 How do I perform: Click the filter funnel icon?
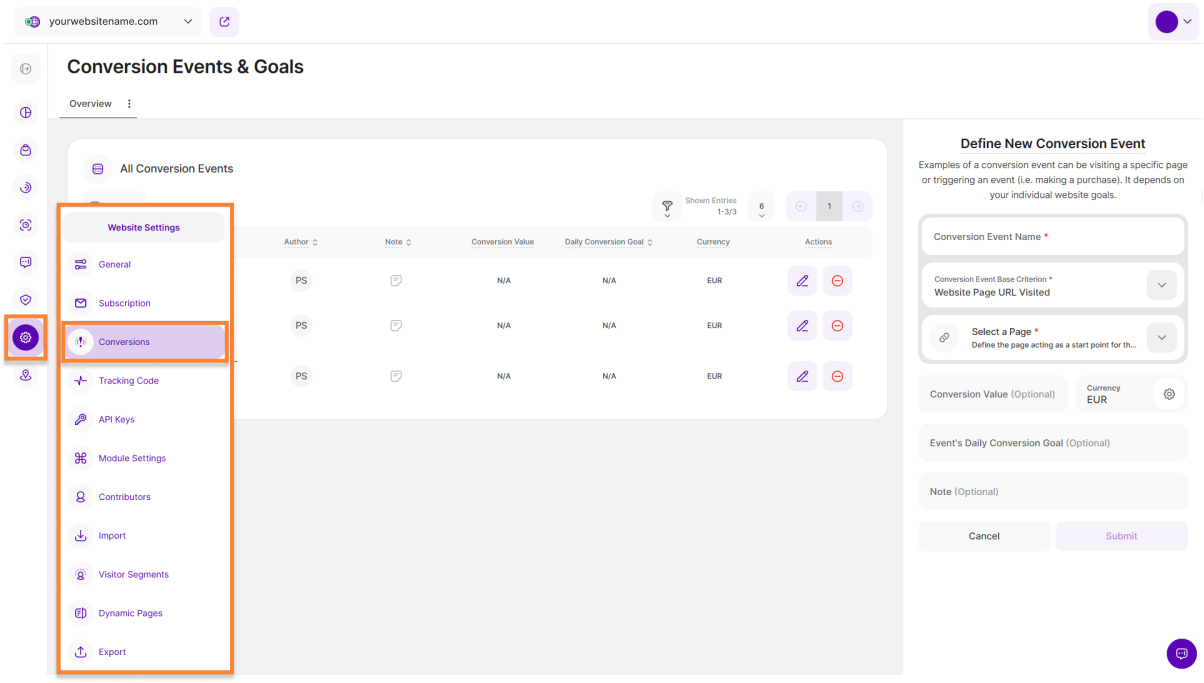tap(667, 206)
